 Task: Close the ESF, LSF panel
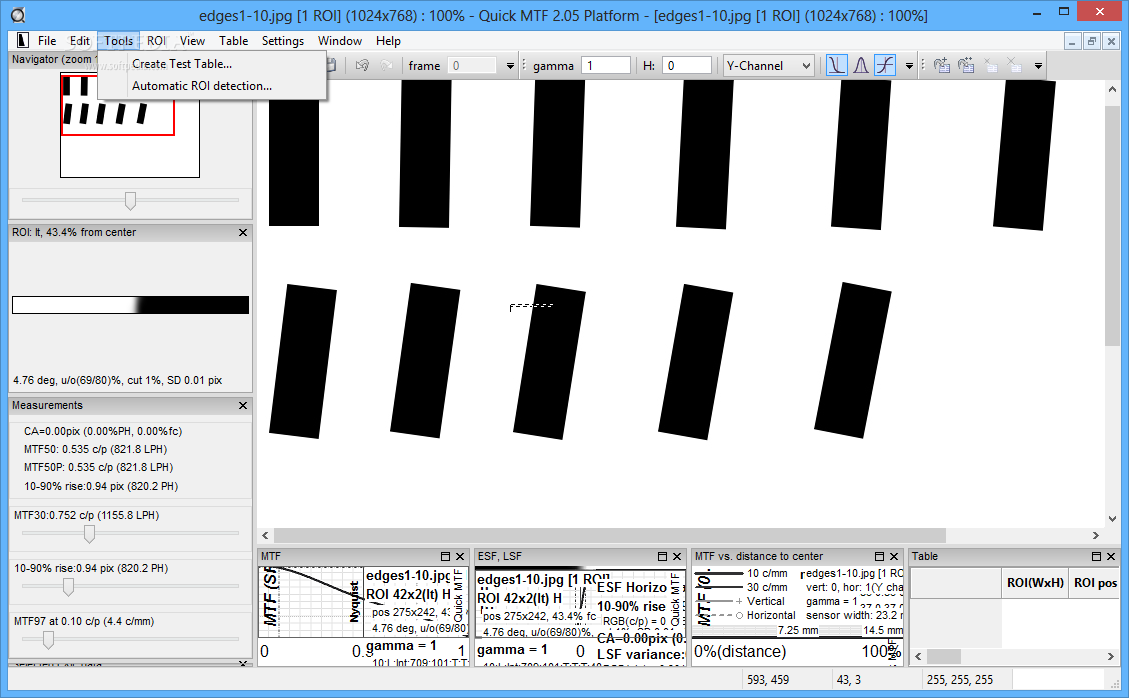tap(677, 557)
